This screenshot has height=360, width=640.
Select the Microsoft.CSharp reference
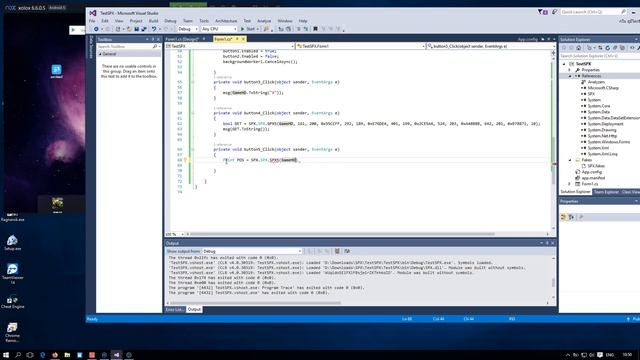[603, 88]
